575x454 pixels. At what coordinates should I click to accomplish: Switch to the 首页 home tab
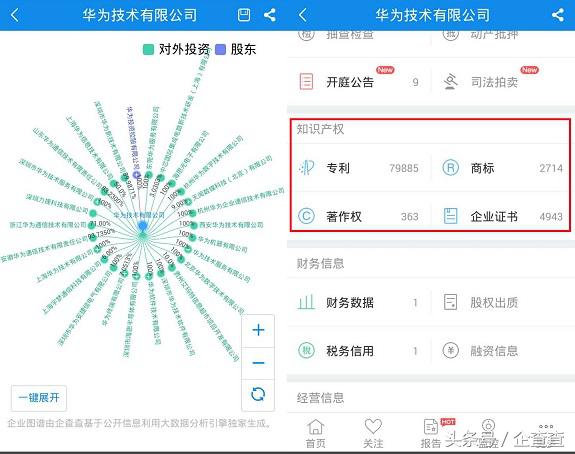coord(316,434)
